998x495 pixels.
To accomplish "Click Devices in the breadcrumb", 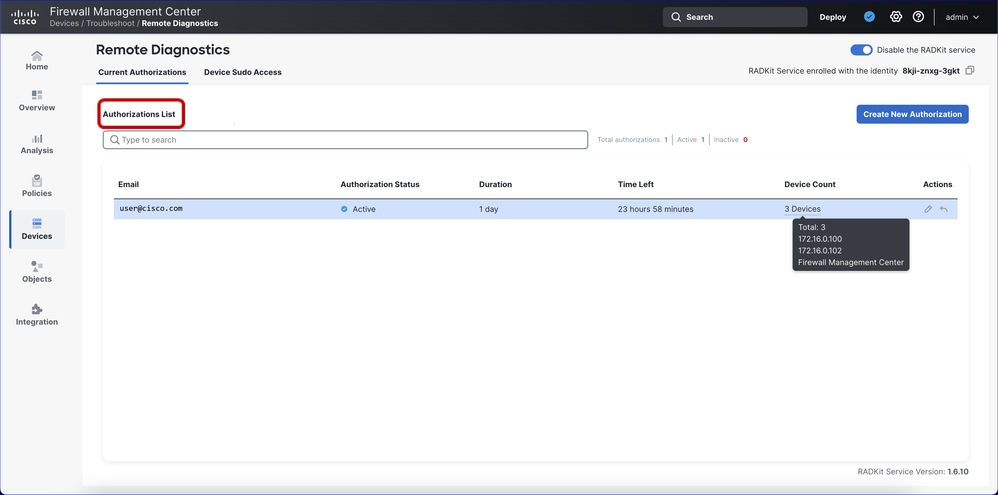I will 64,24.
